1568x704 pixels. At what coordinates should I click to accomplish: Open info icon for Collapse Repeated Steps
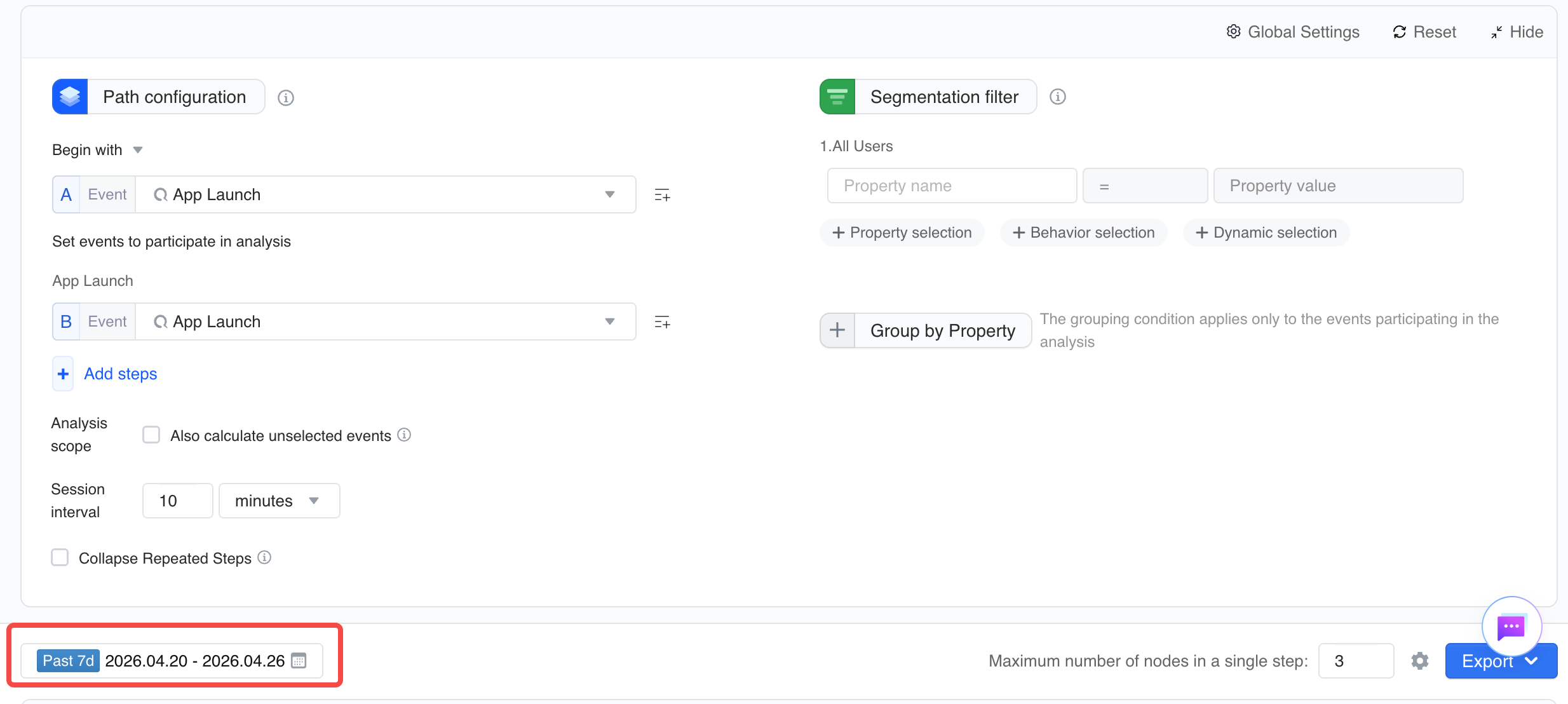(264, 557)
